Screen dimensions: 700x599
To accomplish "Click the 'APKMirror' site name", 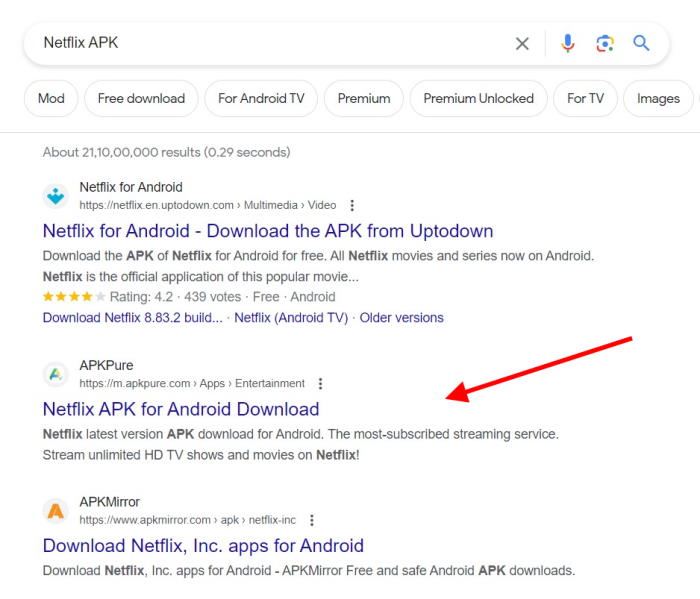I will tap(109, 502).
